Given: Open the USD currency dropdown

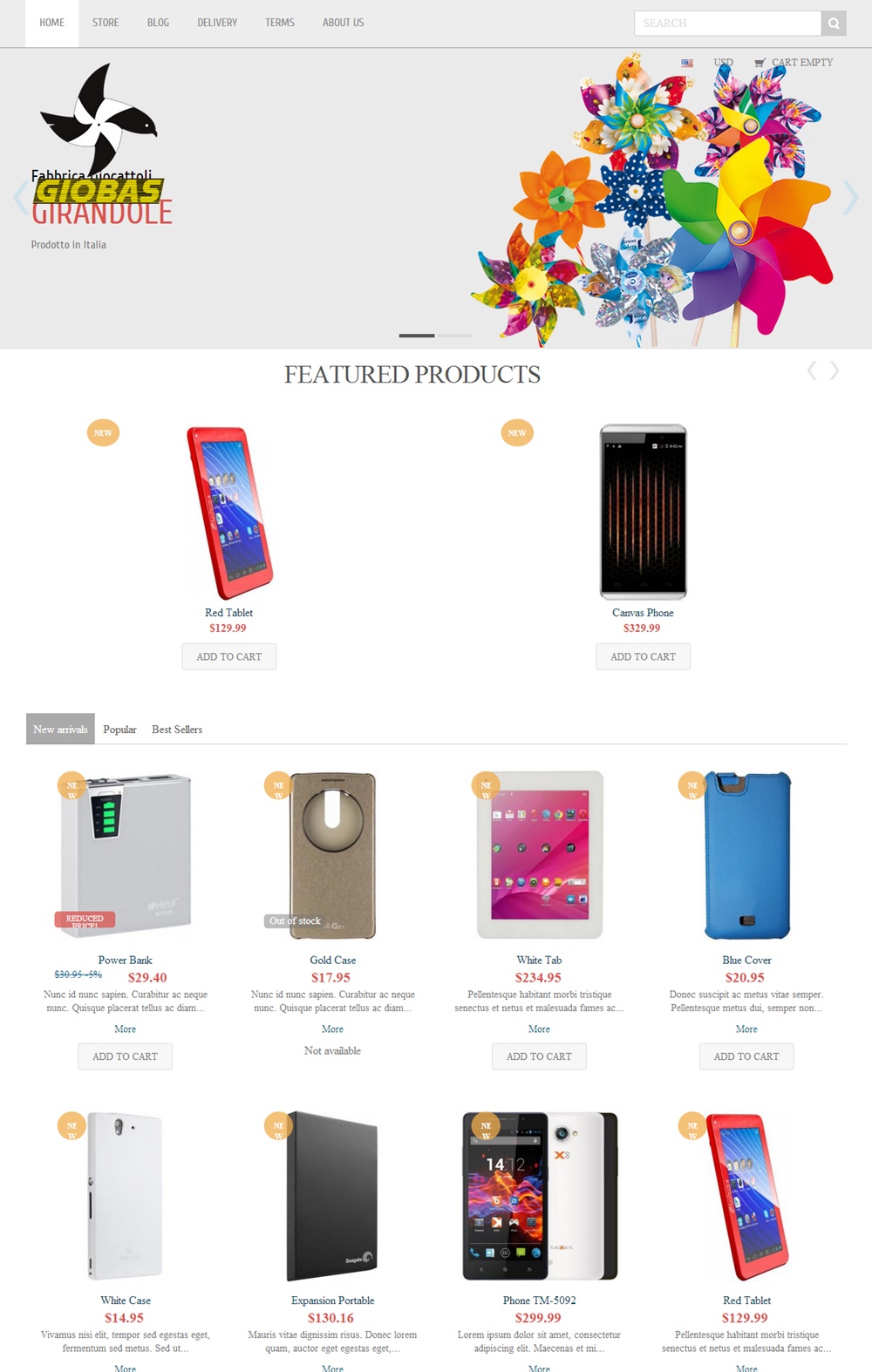Looking at the screenshot, I should coord(724,63).
